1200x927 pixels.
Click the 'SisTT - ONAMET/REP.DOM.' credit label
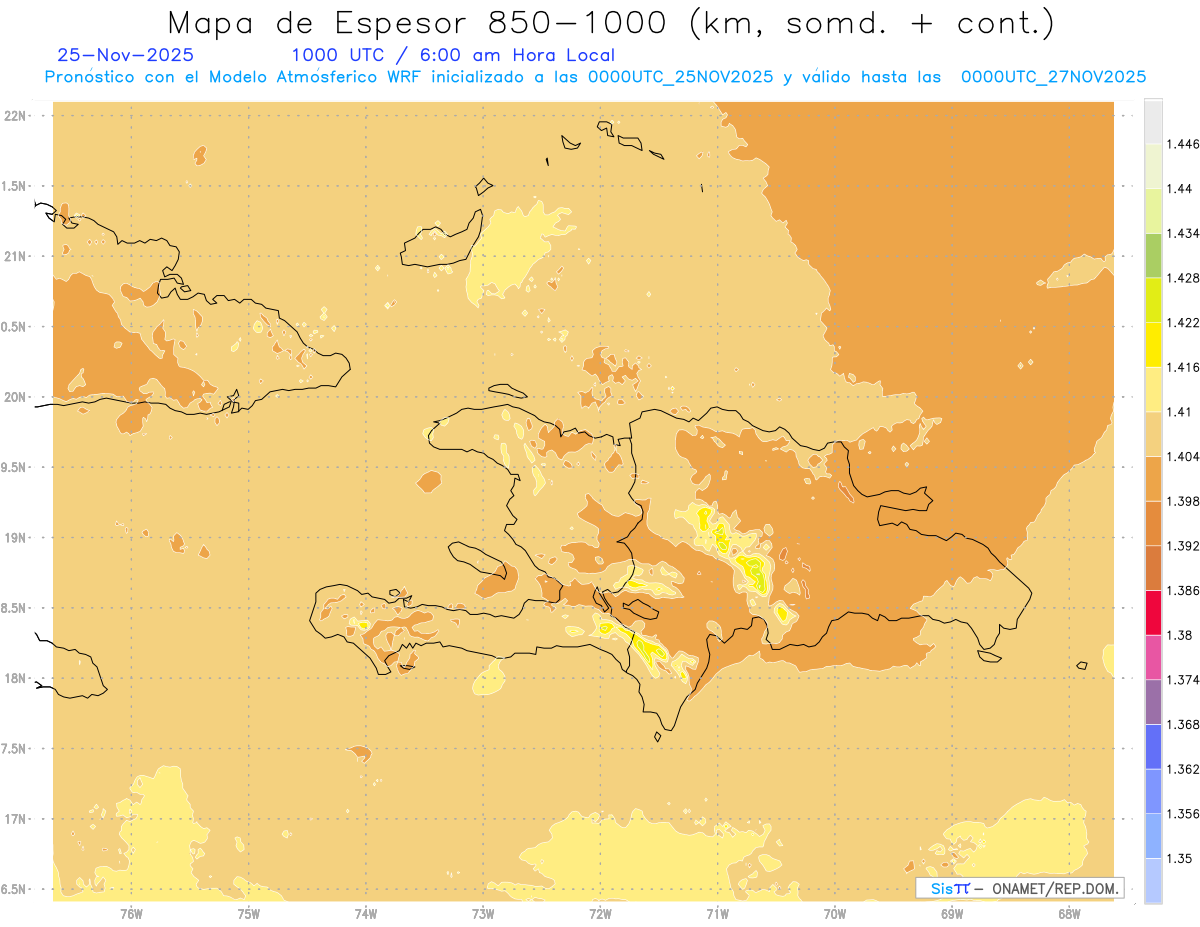coord(1020,888)
